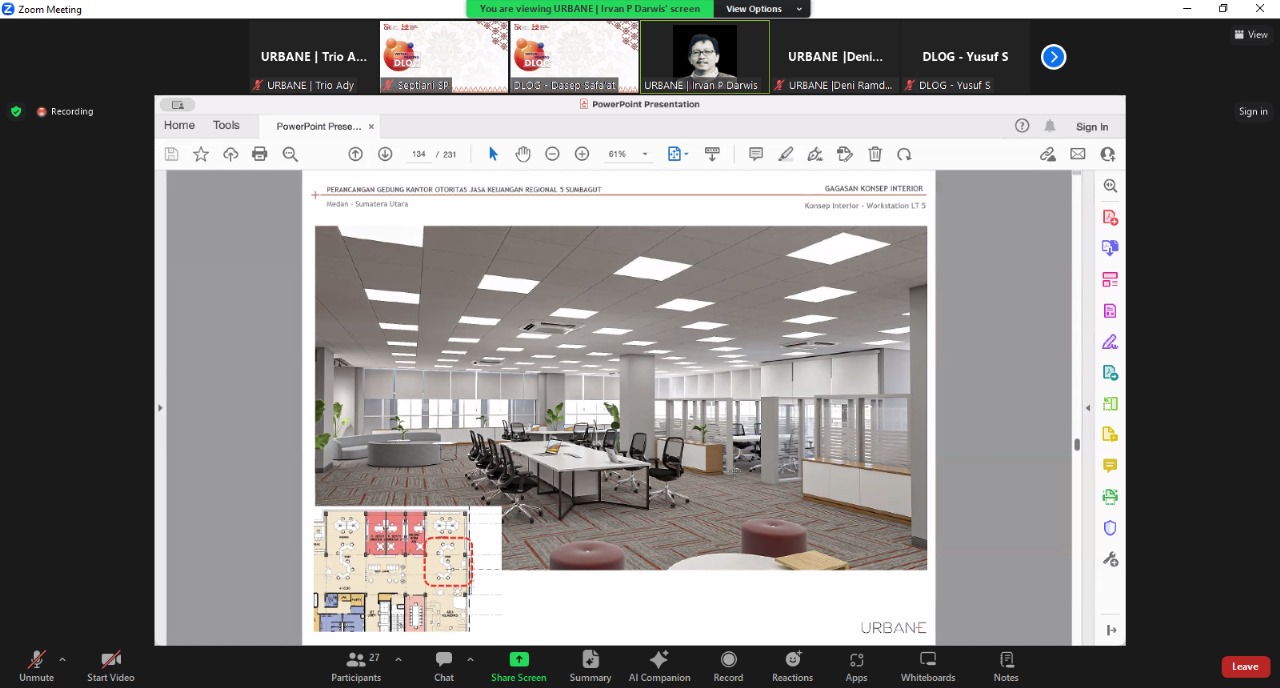Open the Chat panel

pyautogui.click(x=444, y=666)
